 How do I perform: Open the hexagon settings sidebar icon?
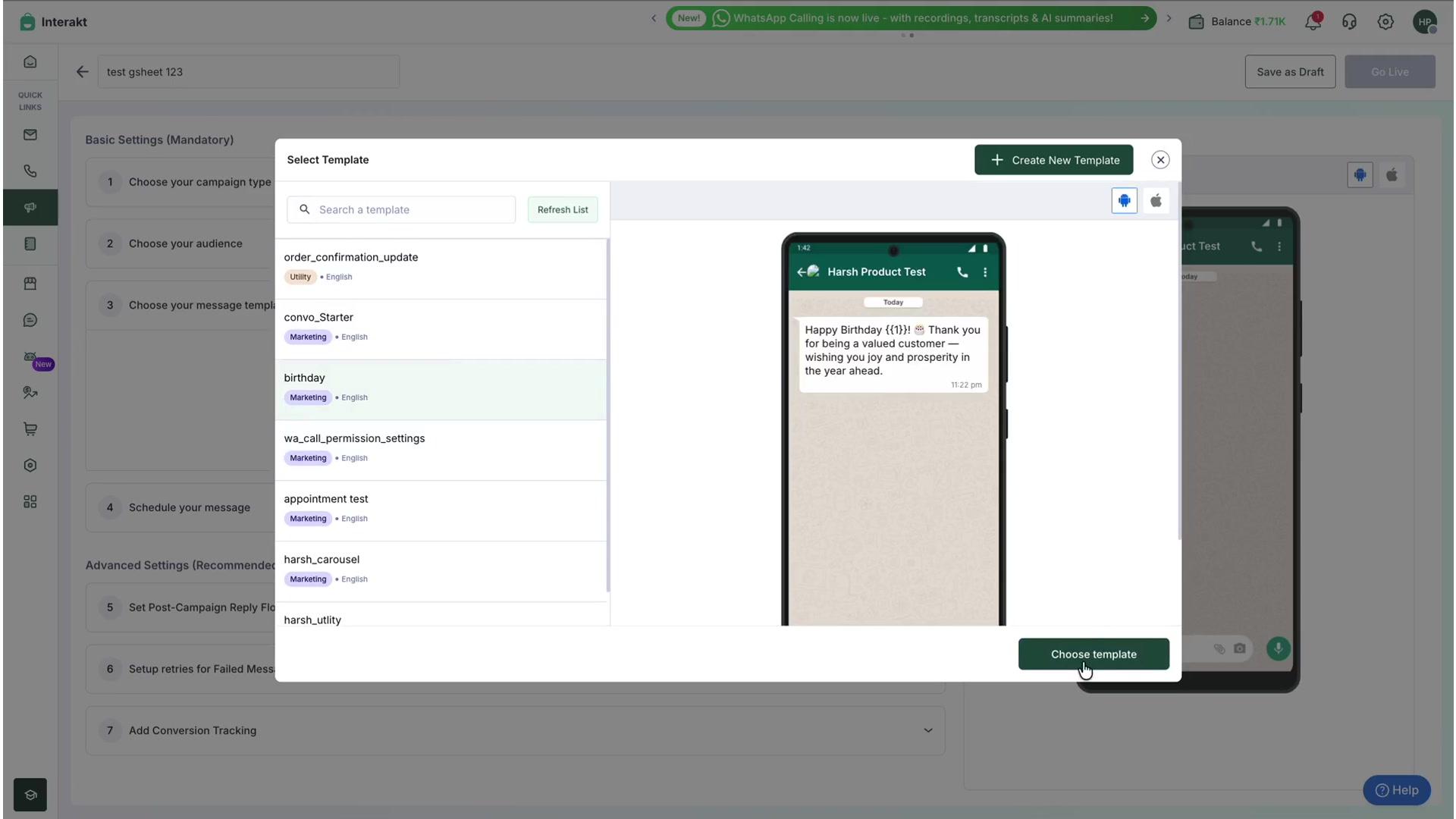[x=30, y=466]
